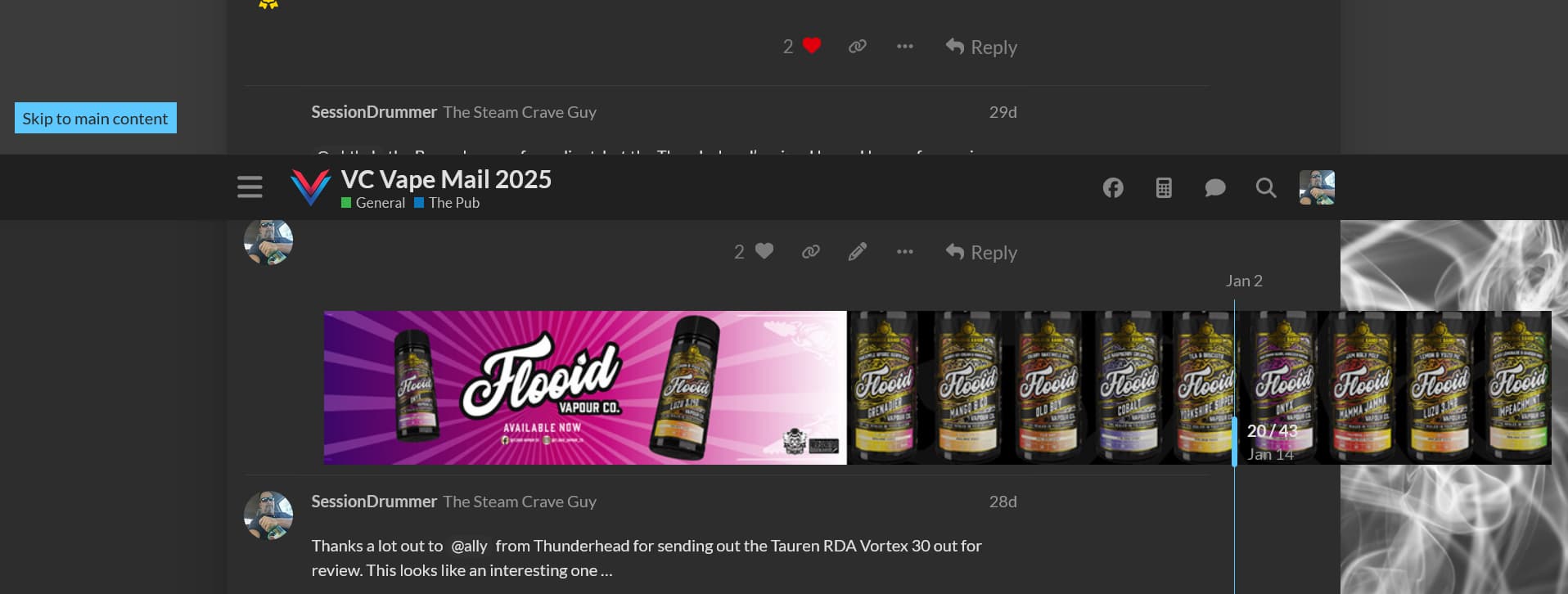Open the hamburger sidebar menu

250,187
